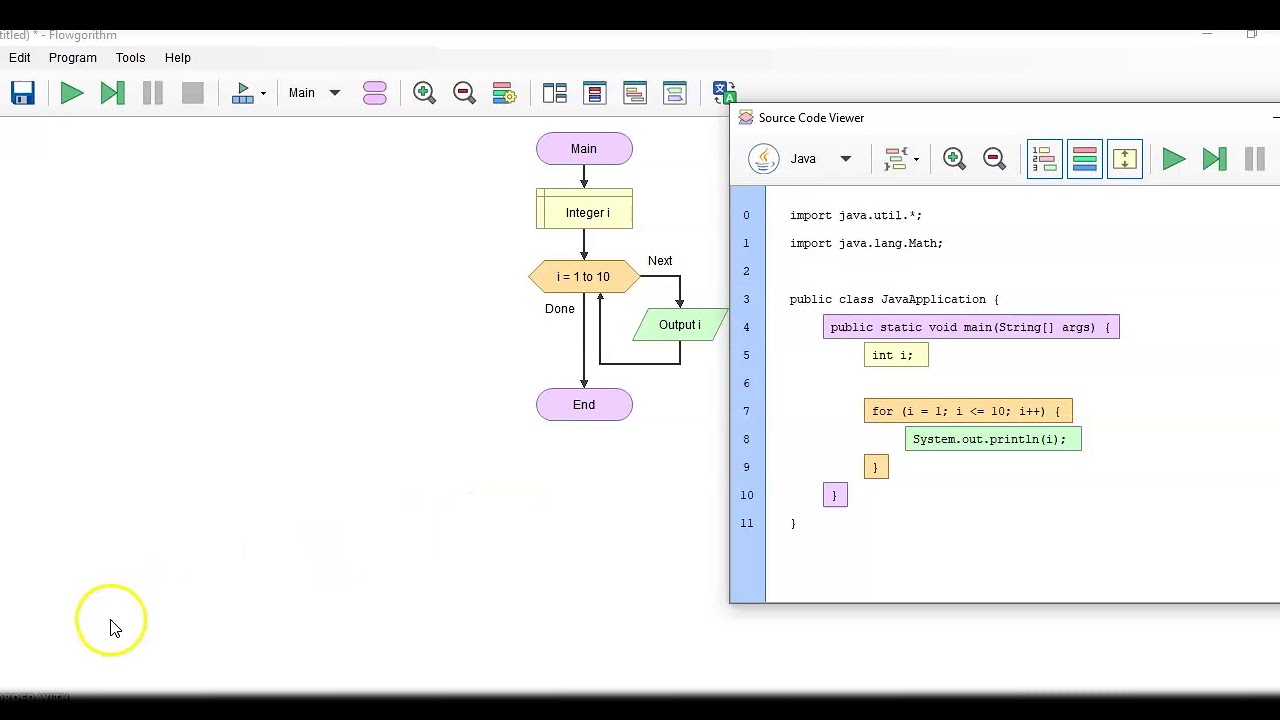Pause program from Source Code Viewer
Image resolution: width=1280 pixels, height=720 pixels.
[1254, 159]
